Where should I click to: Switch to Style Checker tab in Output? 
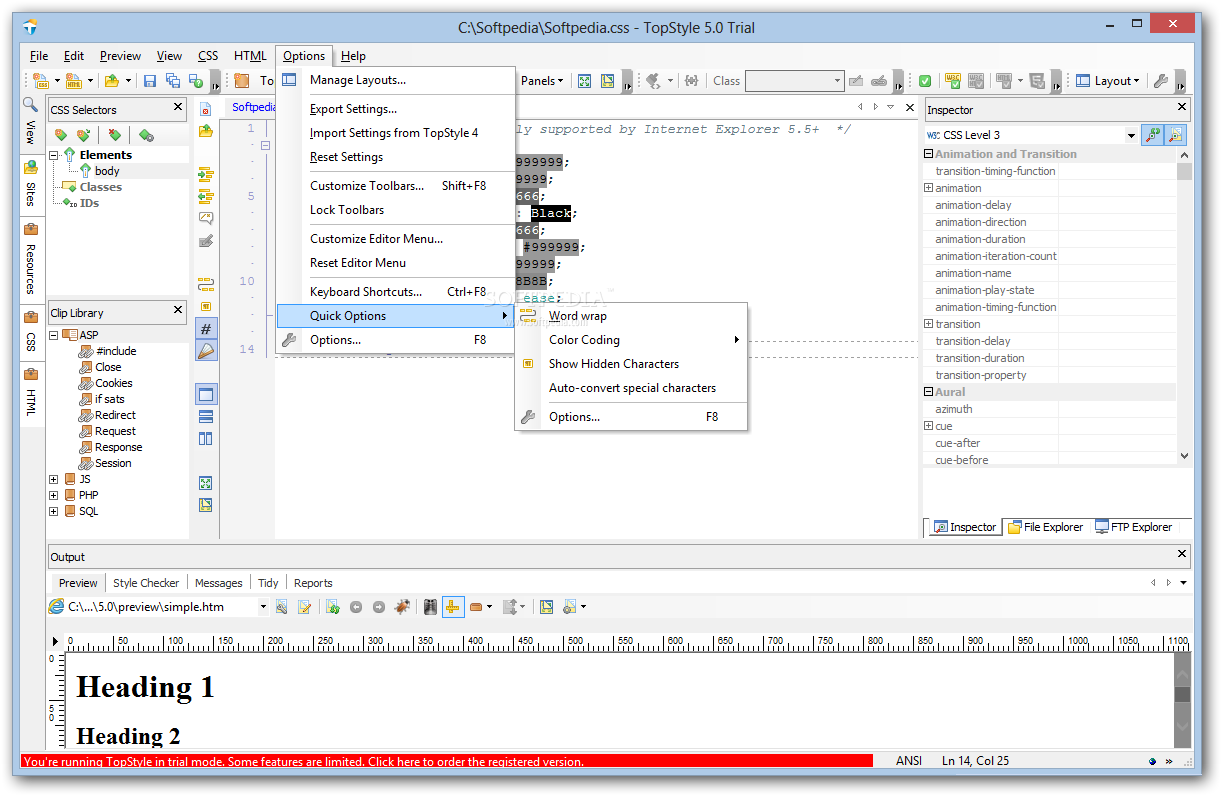pos(146,583)
